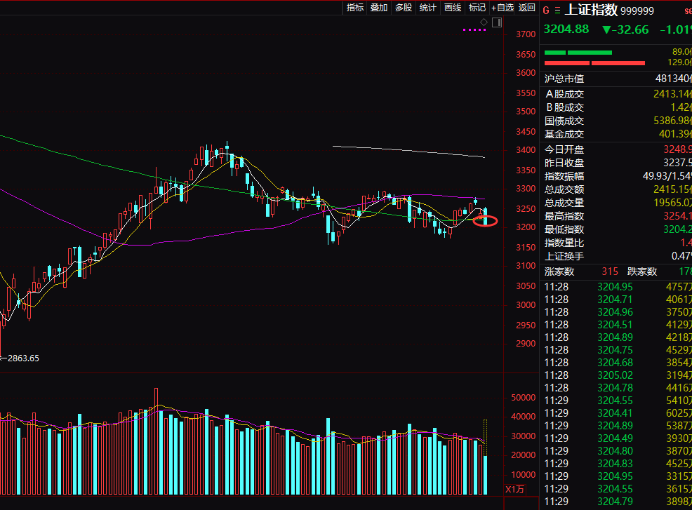
Task: Click the 今日开盘 row label
Action: pyautogui.click(x=564, y=149)
